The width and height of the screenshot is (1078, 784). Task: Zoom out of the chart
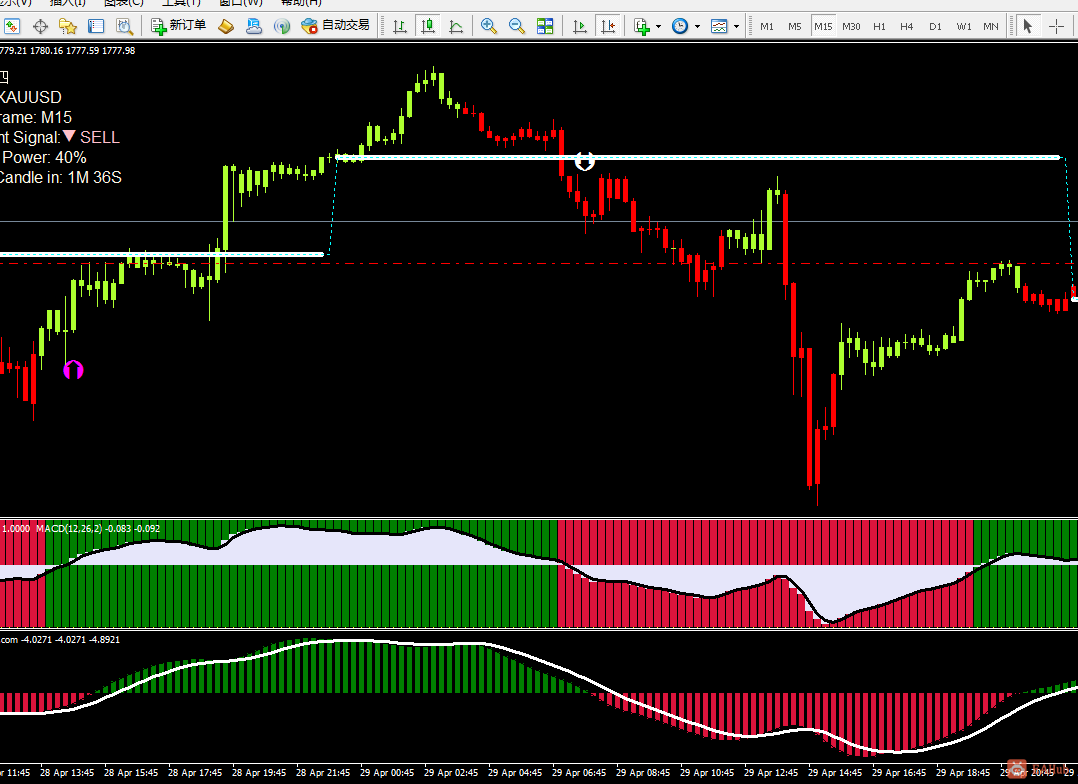[517, 26]
